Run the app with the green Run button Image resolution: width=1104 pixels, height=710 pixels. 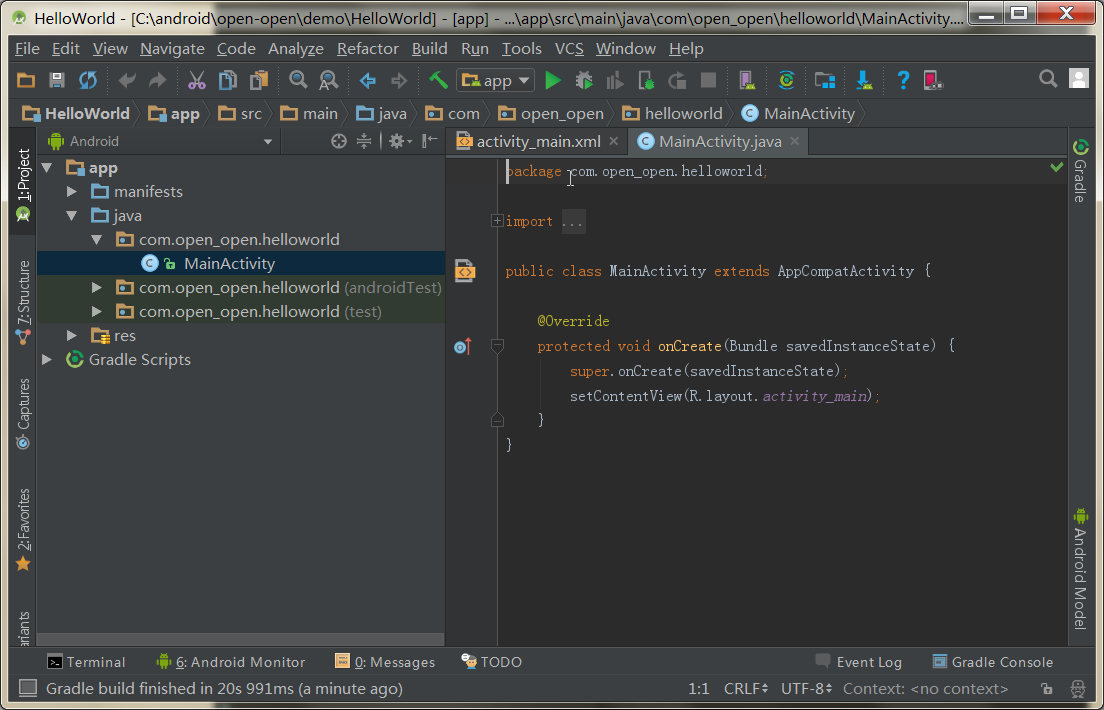point(553,80)
